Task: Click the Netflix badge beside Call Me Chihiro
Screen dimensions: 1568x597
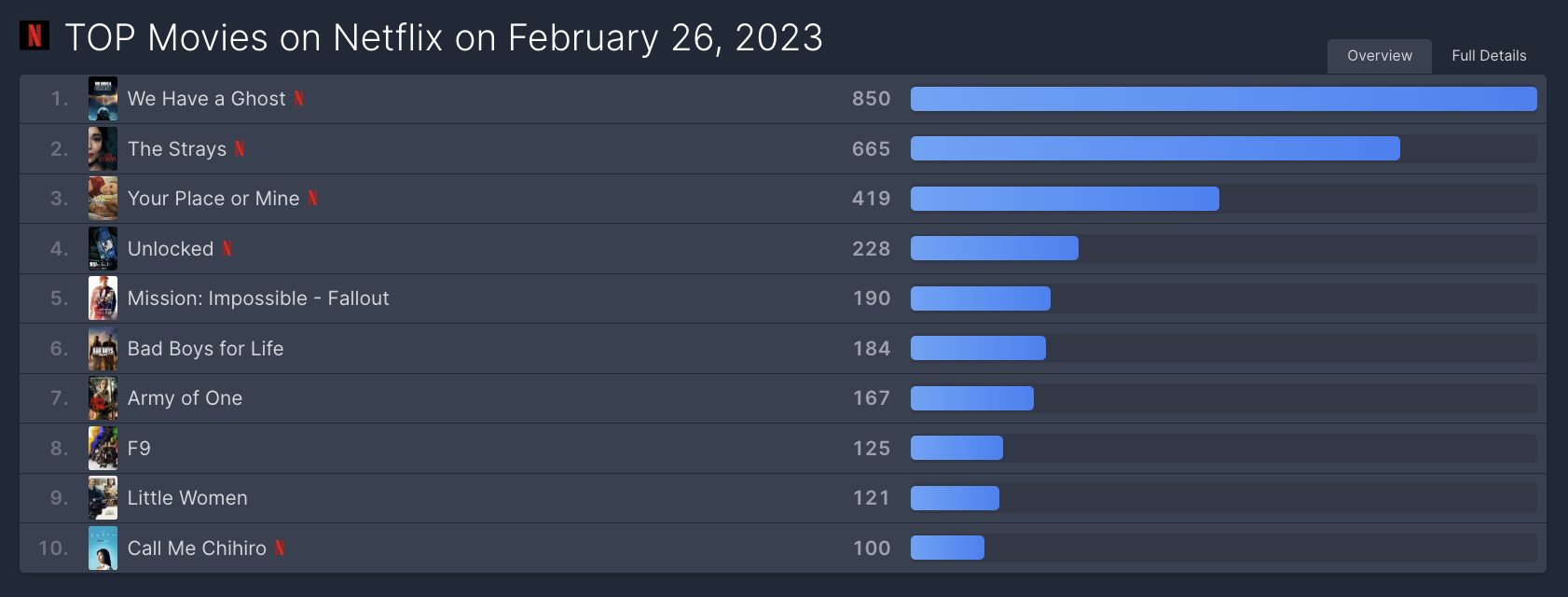Action: (x=280, y=548)
